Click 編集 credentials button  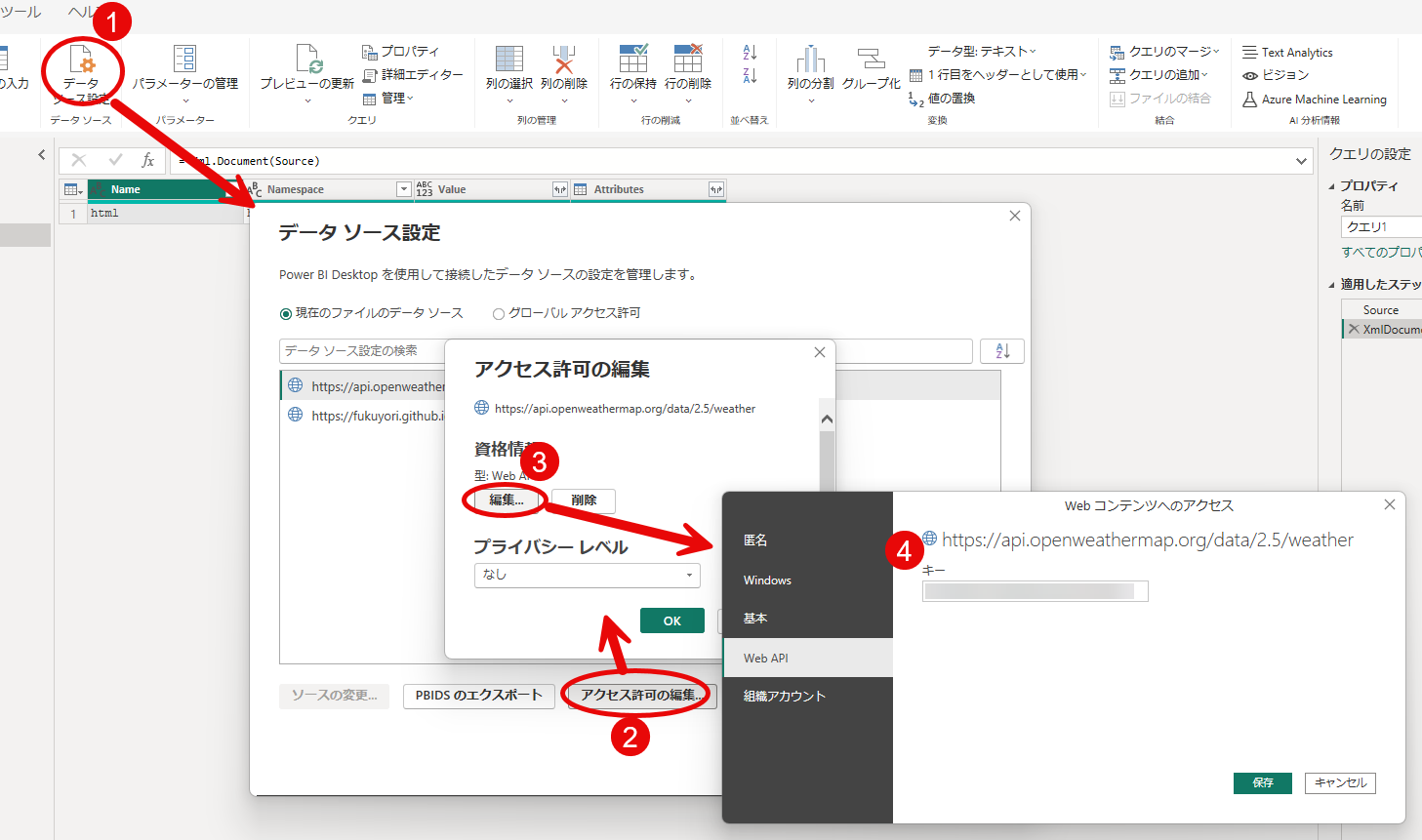(x=507, y=500)
